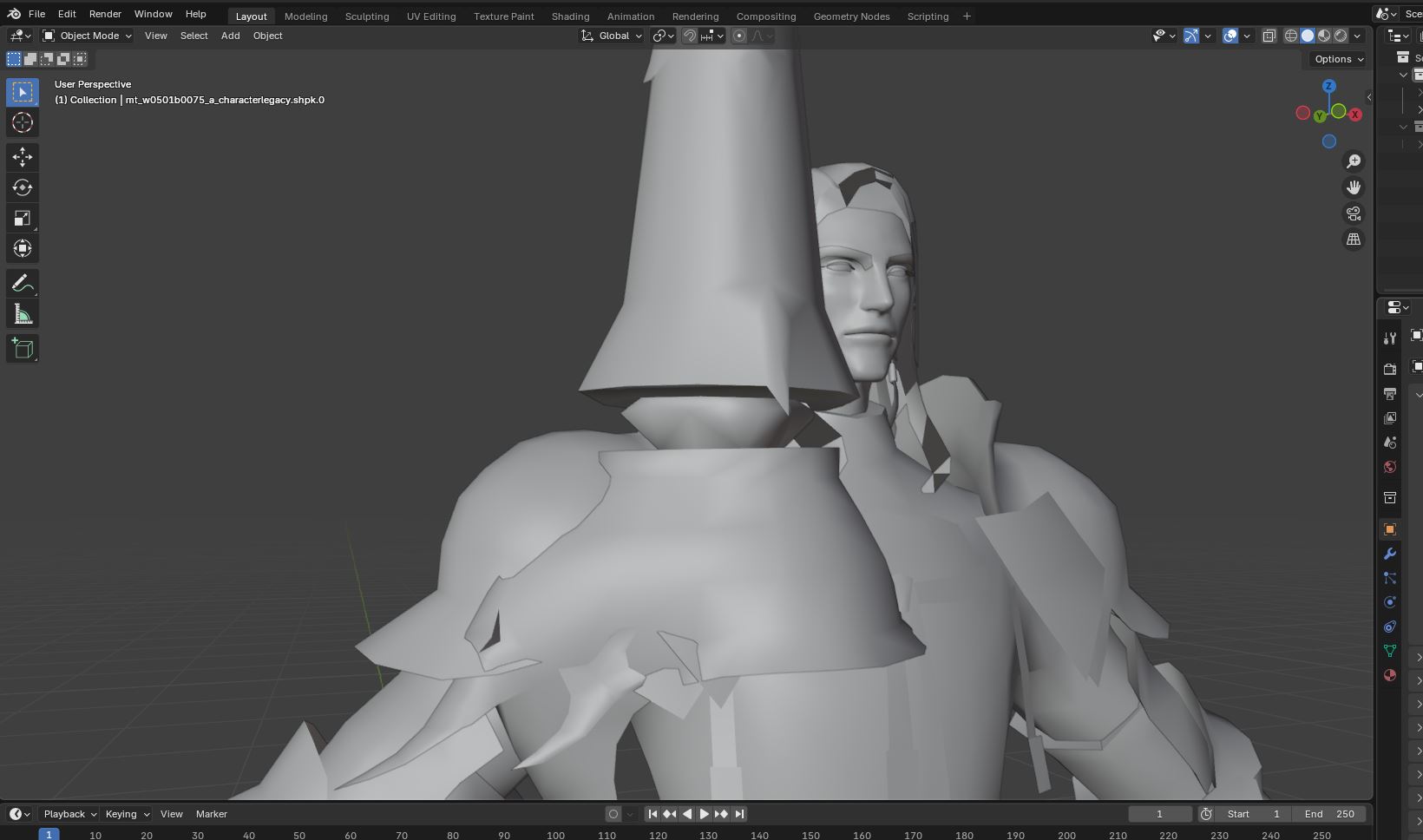The height and width of the screenshot is (840, 1423).
Task: Toggle show gizmos button
Action: pyautogui.click(x=1191, y=36)
